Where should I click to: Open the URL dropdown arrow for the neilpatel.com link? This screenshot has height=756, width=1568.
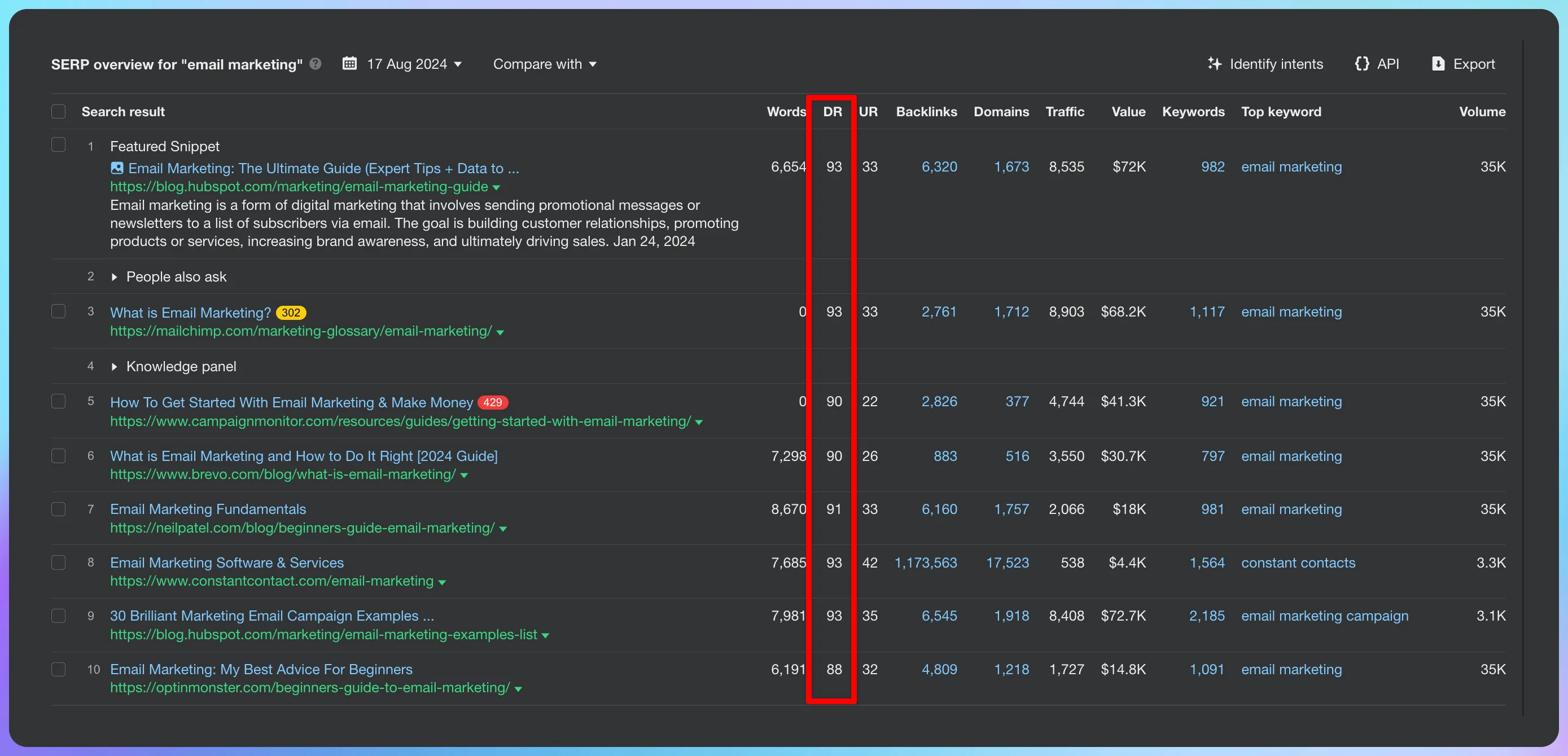(503, 530)
